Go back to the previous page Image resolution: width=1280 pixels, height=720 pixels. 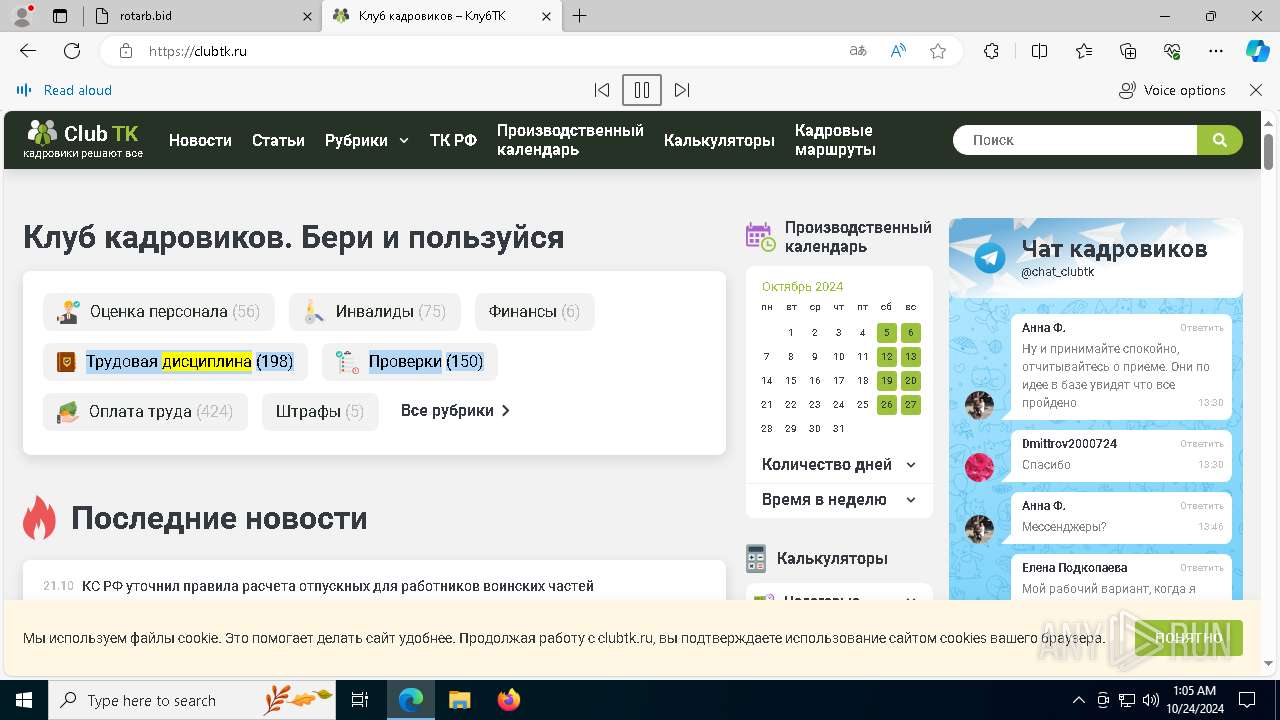coord(28,51)
